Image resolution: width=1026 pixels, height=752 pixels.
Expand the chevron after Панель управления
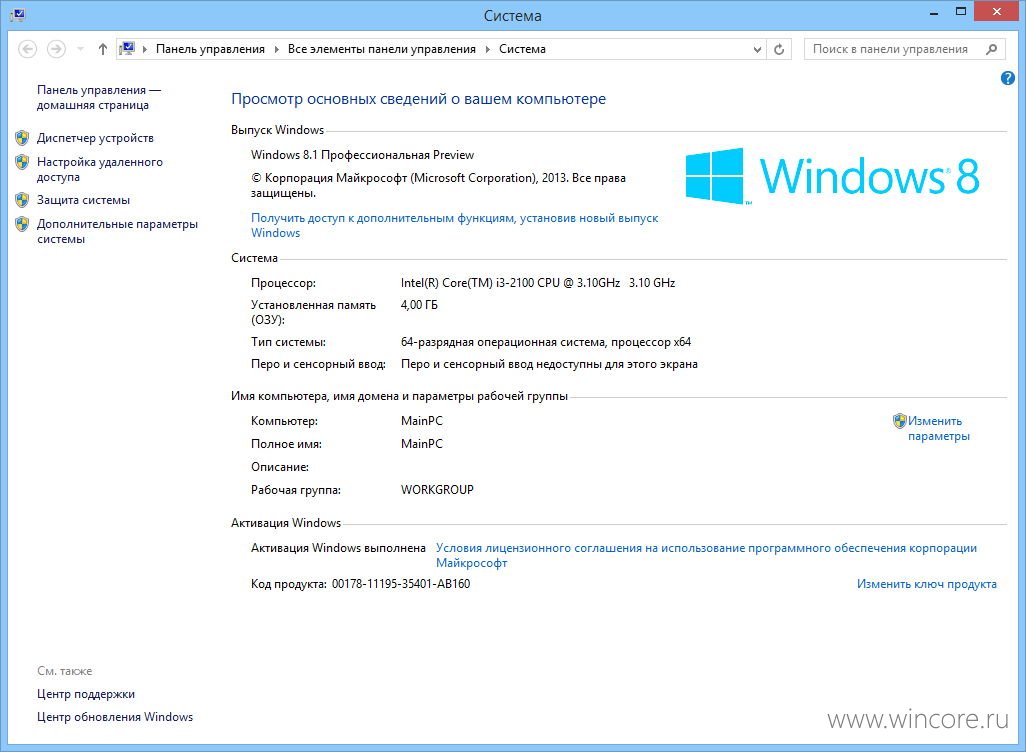(276, 49)
